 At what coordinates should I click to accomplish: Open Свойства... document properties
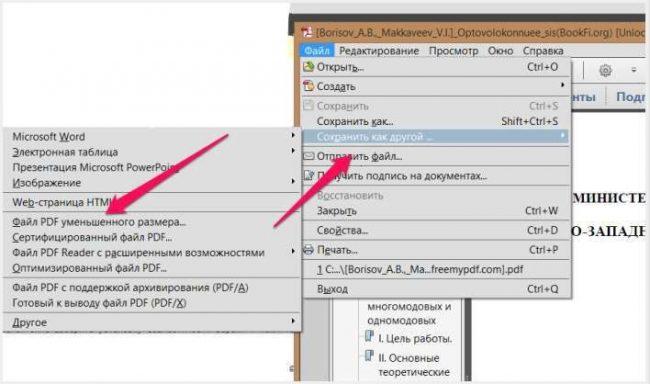pos(436,230)
